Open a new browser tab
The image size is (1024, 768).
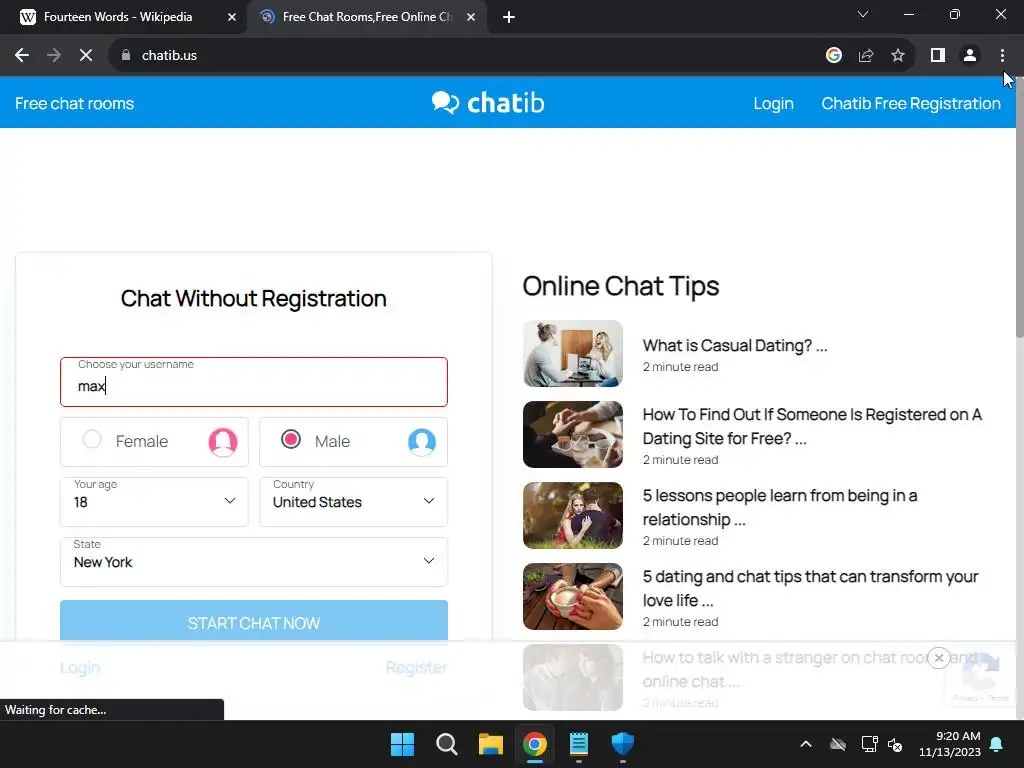coord(509,18)
